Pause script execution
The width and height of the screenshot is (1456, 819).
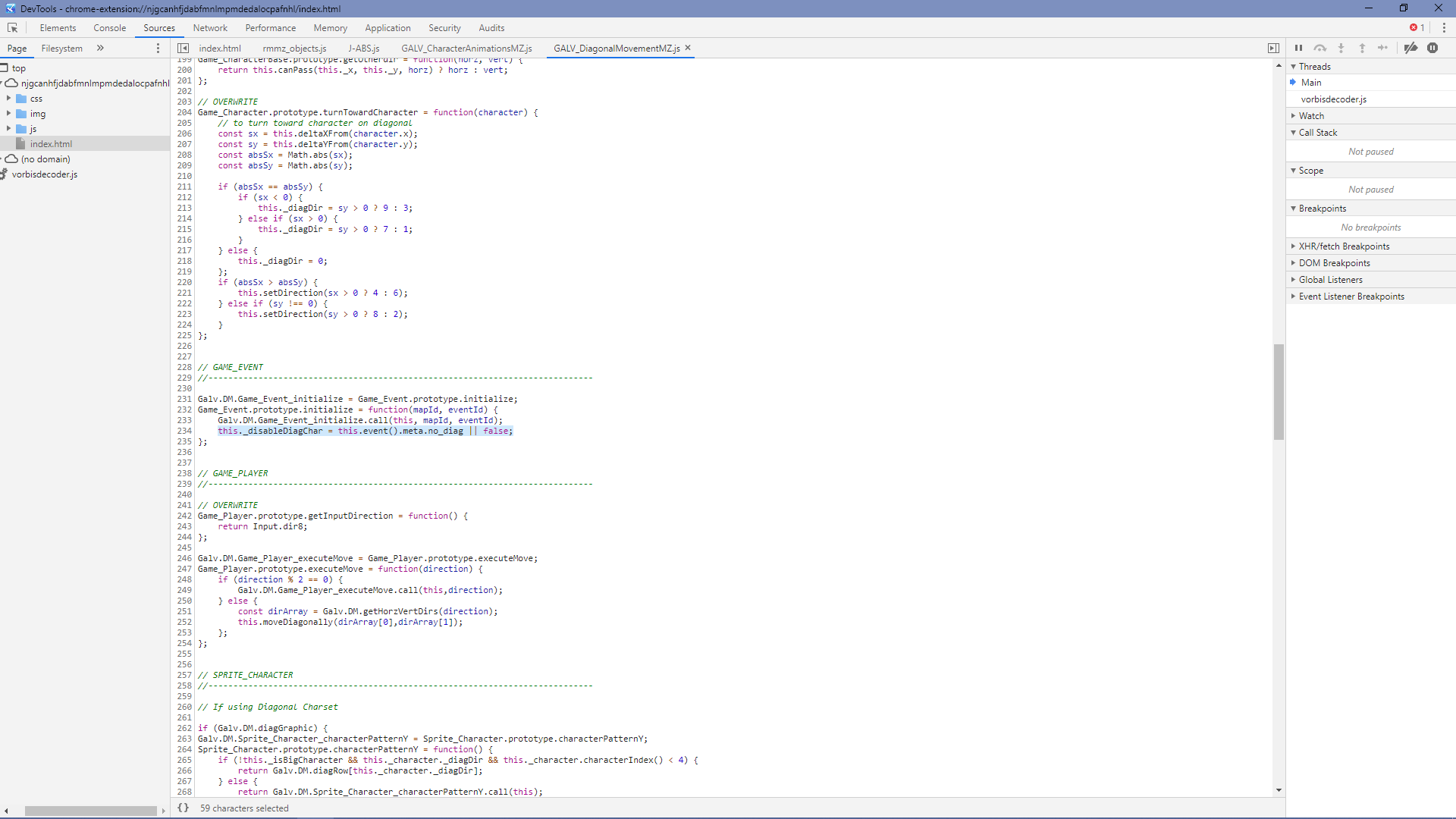click(1298, 48)
